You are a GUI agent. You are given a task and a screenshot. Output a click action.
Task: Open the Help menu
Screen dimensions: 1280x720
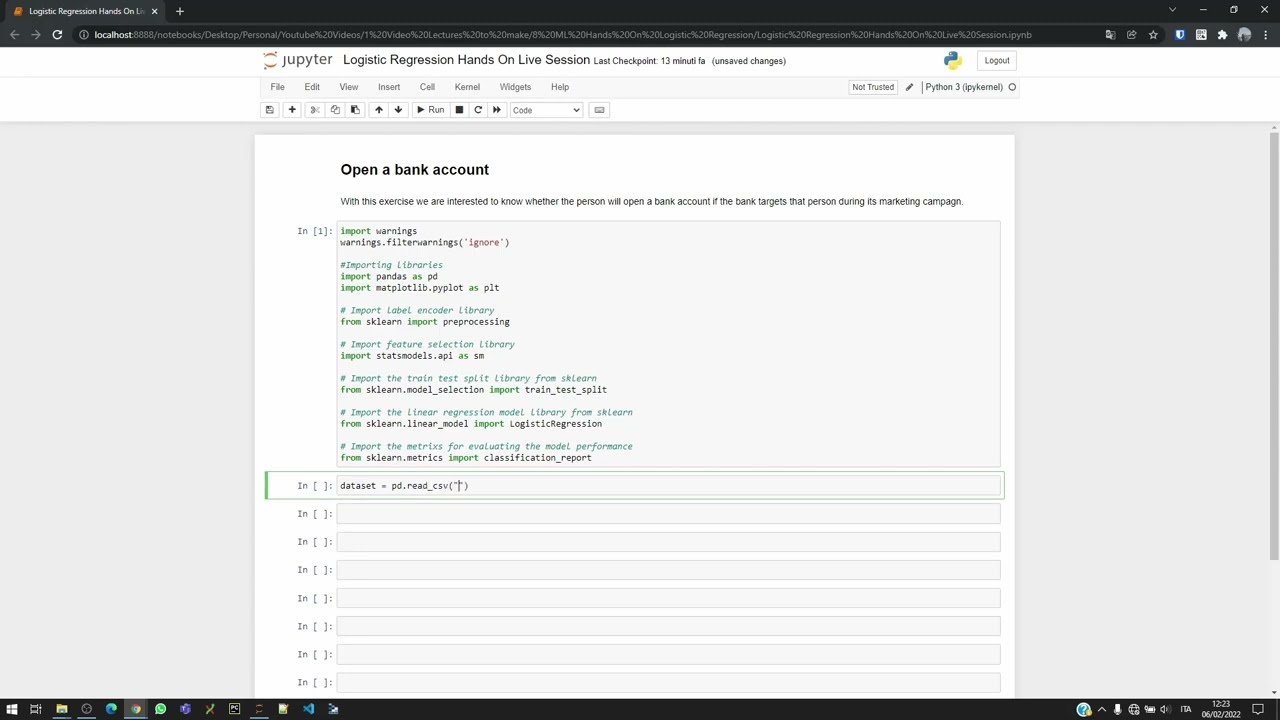point(560,87)
